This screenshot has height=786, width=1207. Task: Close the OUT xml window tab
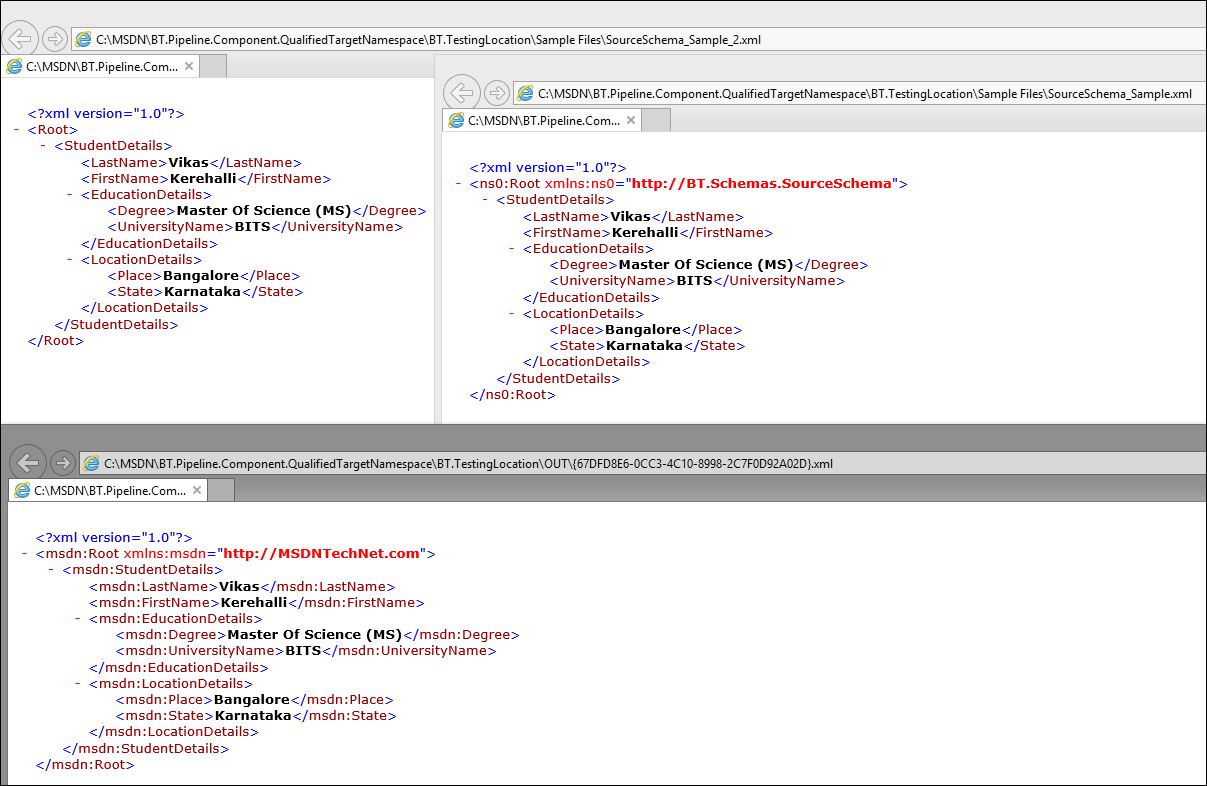[x=196, y=491]
